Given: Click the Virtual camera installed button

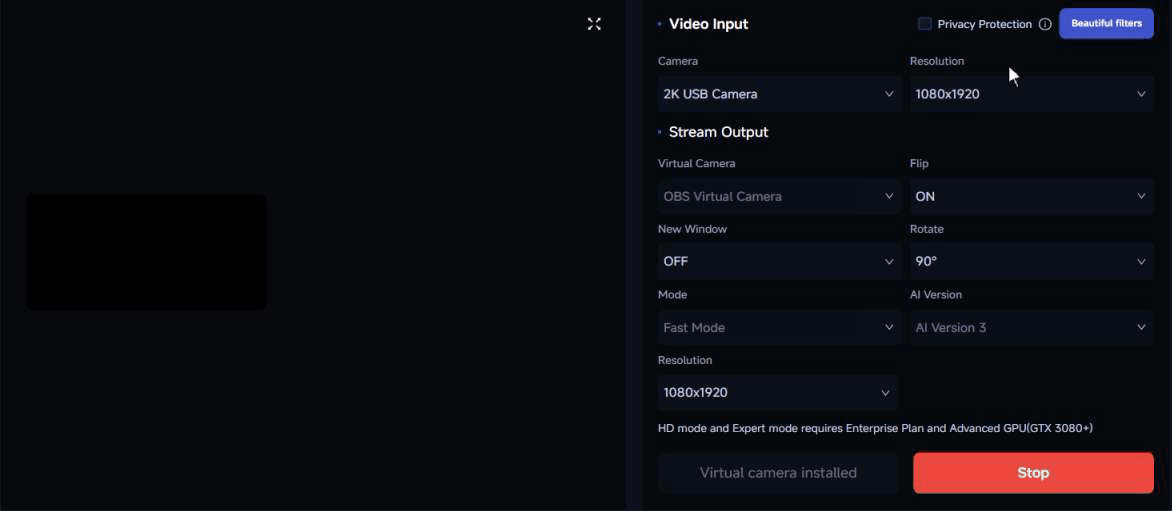Looking at the screenshot, I should pos(778,473).
